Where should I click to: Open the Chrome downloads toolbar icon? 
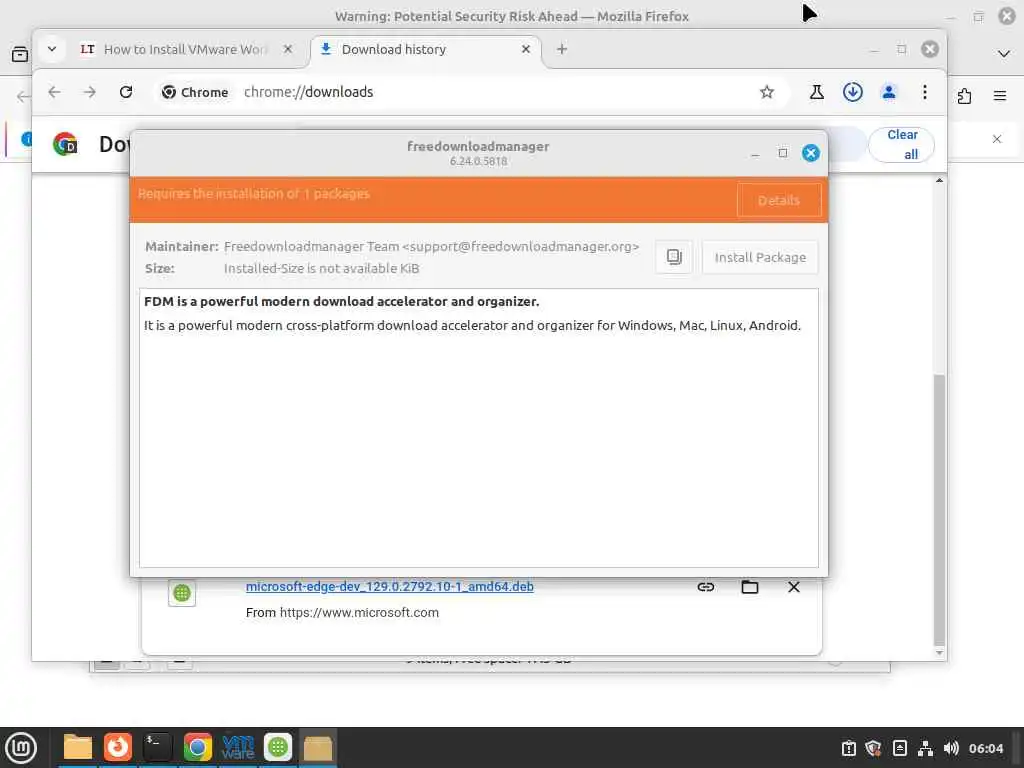852,92
